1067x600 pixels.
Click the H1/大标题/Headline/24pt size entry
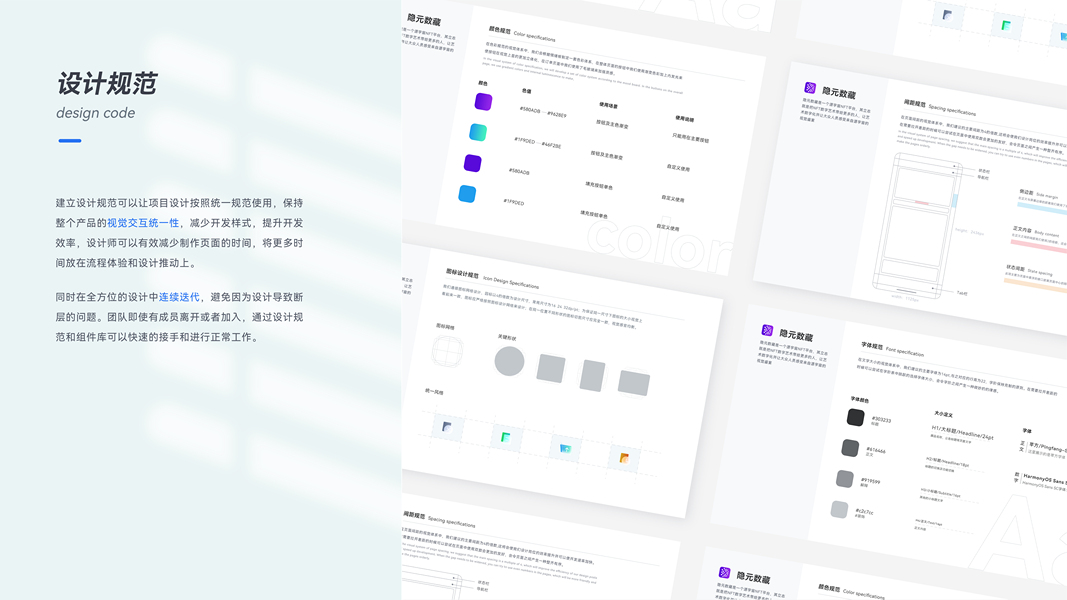pyautogui.click(x=962, y=432)
